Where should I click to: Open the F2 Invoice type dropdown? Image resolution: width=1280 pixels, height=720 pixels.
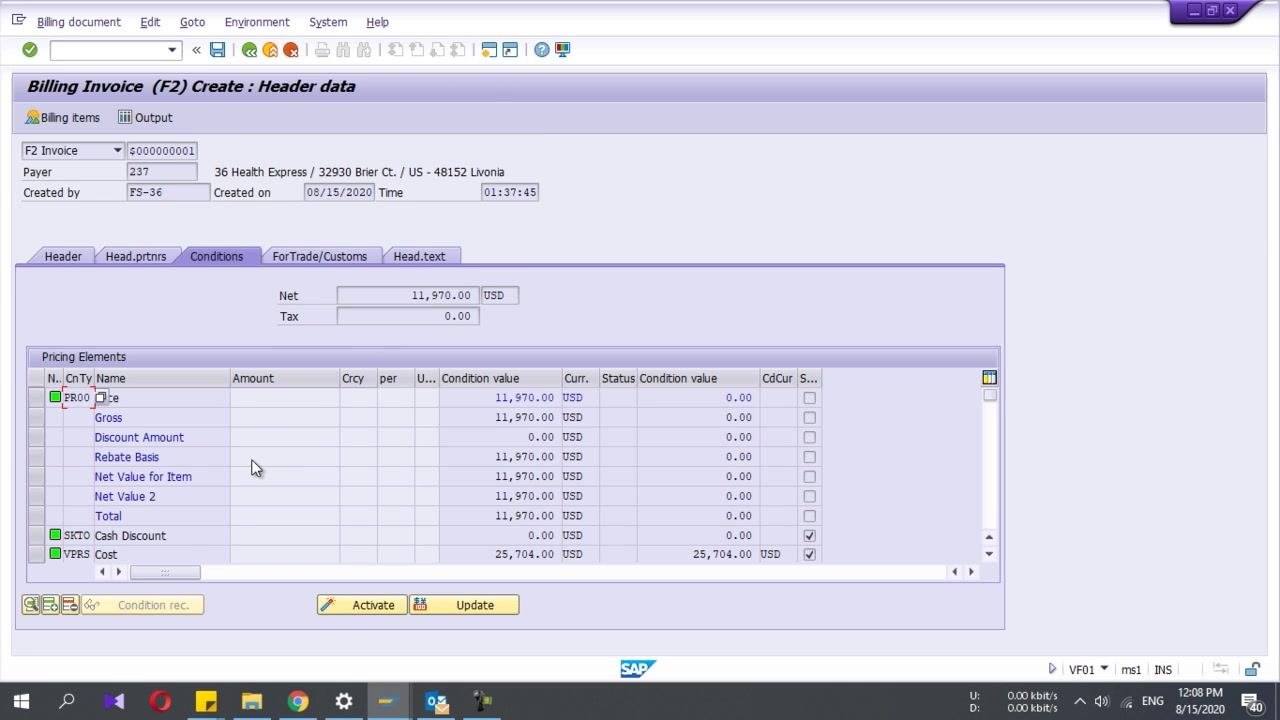pos(117,151)
